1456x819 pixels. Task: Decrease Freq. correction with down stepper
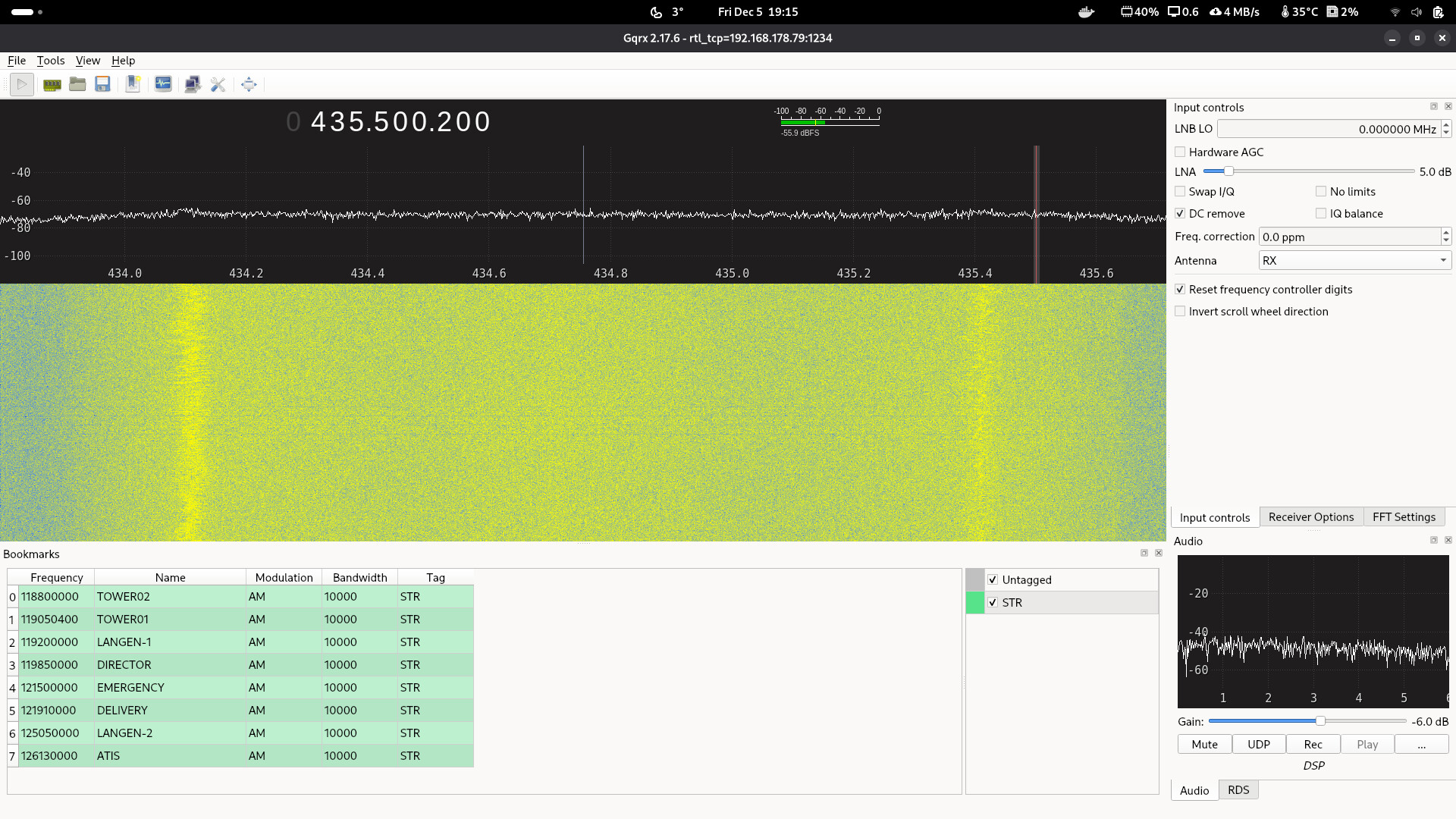click(x=1446, y=240)
